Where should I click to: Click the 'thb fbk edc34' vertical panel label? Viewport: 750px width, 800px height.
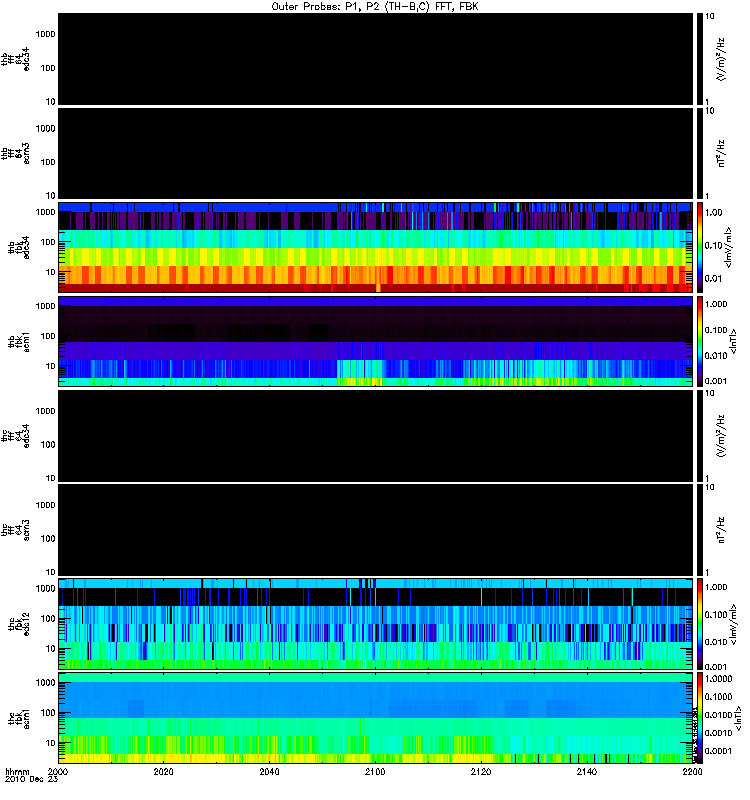point(19,247)
